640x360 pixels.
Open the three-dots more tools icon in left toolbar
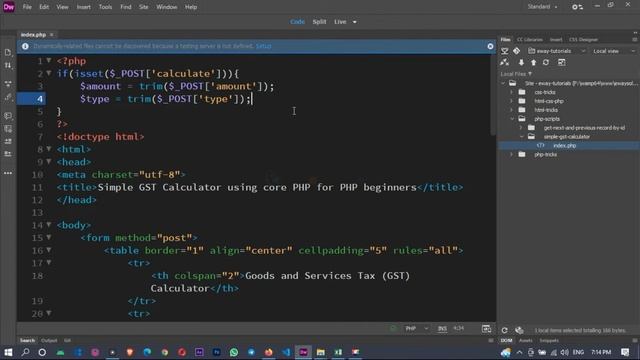point(8,173)
